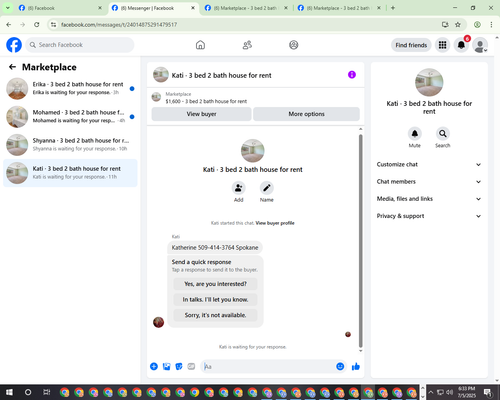Open the Chrome tab search dropdown arrow
This screenshot has width=500, height=400.
point(8,8)
